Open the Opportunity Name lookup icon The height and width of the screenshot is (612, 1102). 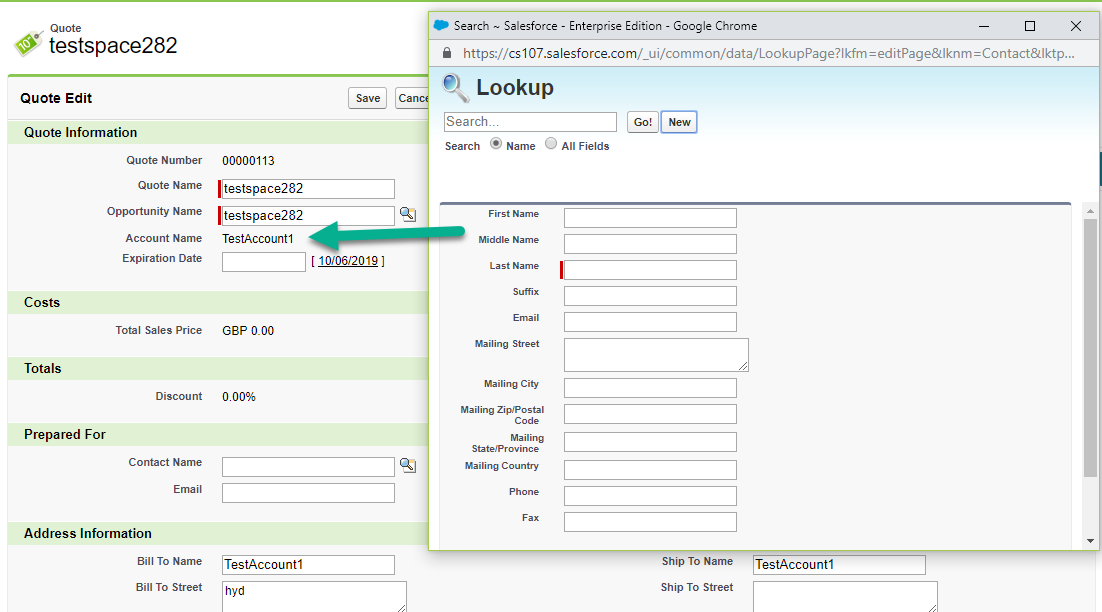click(408, 214)
